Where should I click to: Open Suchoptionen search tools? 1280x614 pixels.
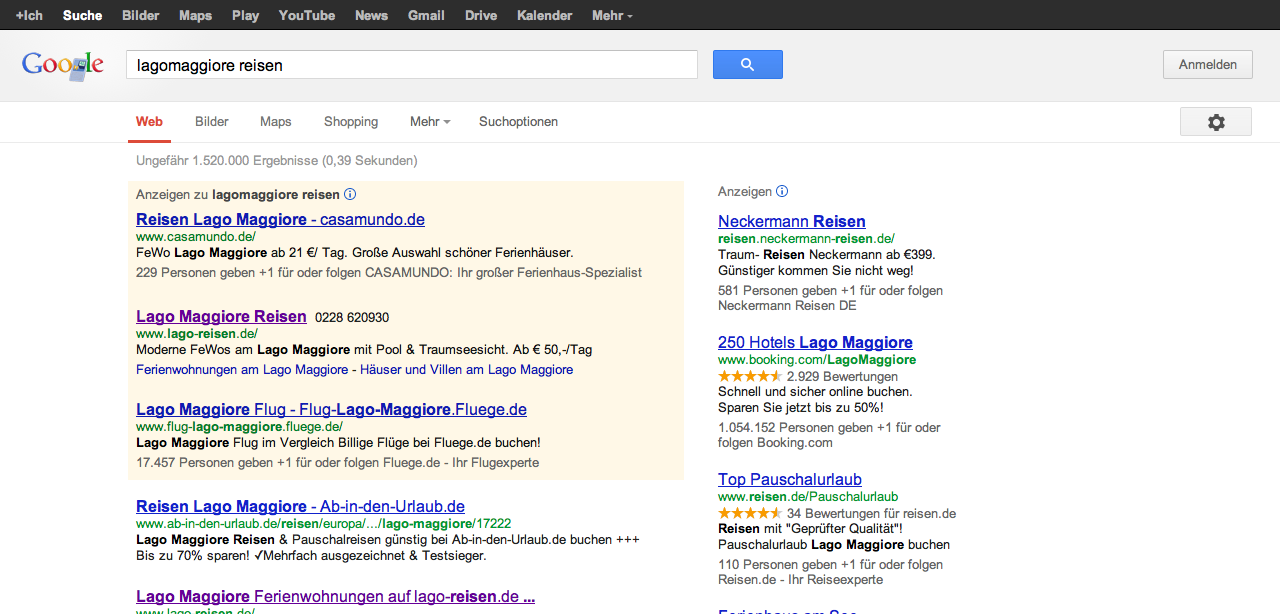click(518, 122)
